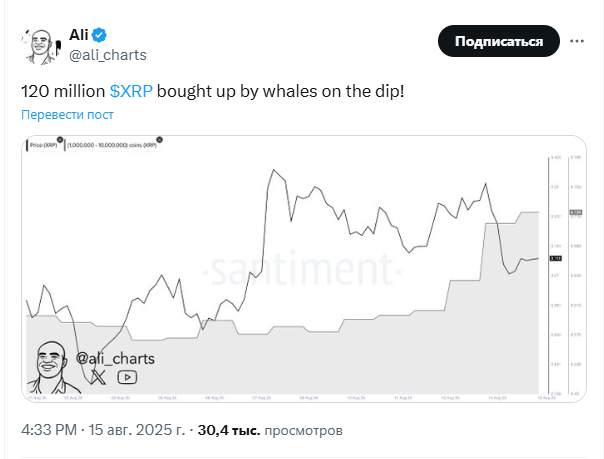Screen dimensions: 604x459
Task: Click the YouTube icon in chart watermark
Action: pyautogui.click(x=127, y=377)
